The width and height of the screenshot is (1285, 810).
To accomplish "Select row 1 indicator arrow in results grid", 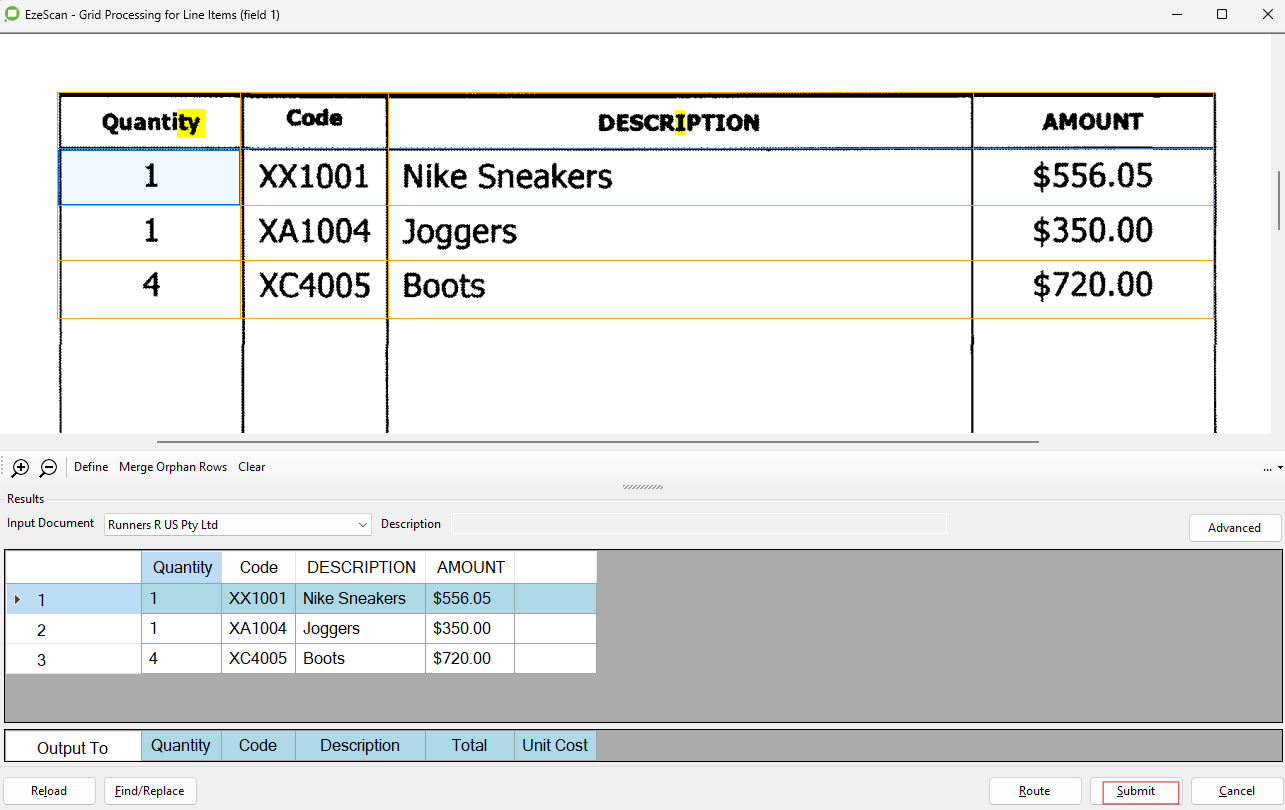I will tap(17, 600).
